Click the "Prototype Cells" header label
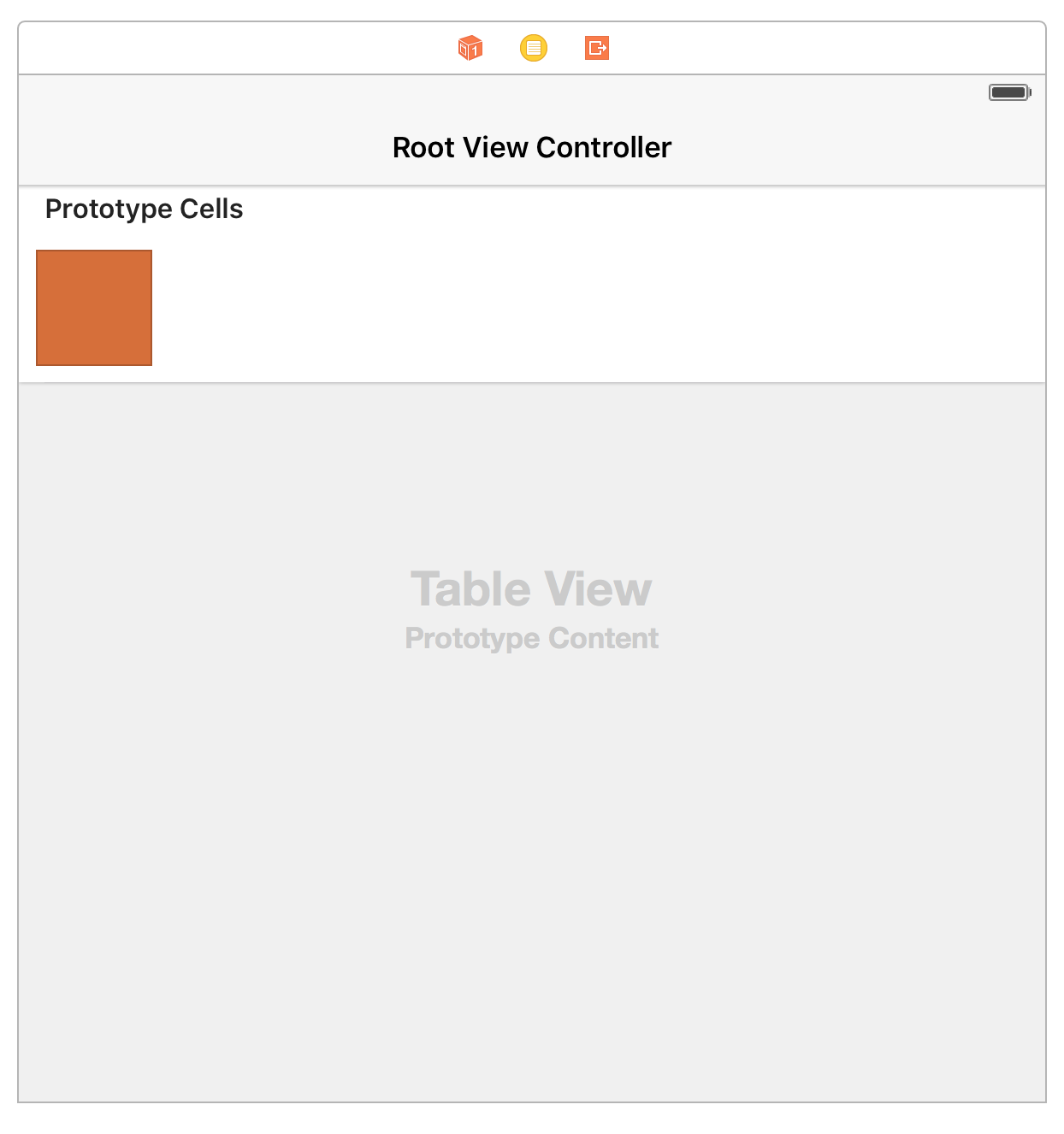 (144, 210)
